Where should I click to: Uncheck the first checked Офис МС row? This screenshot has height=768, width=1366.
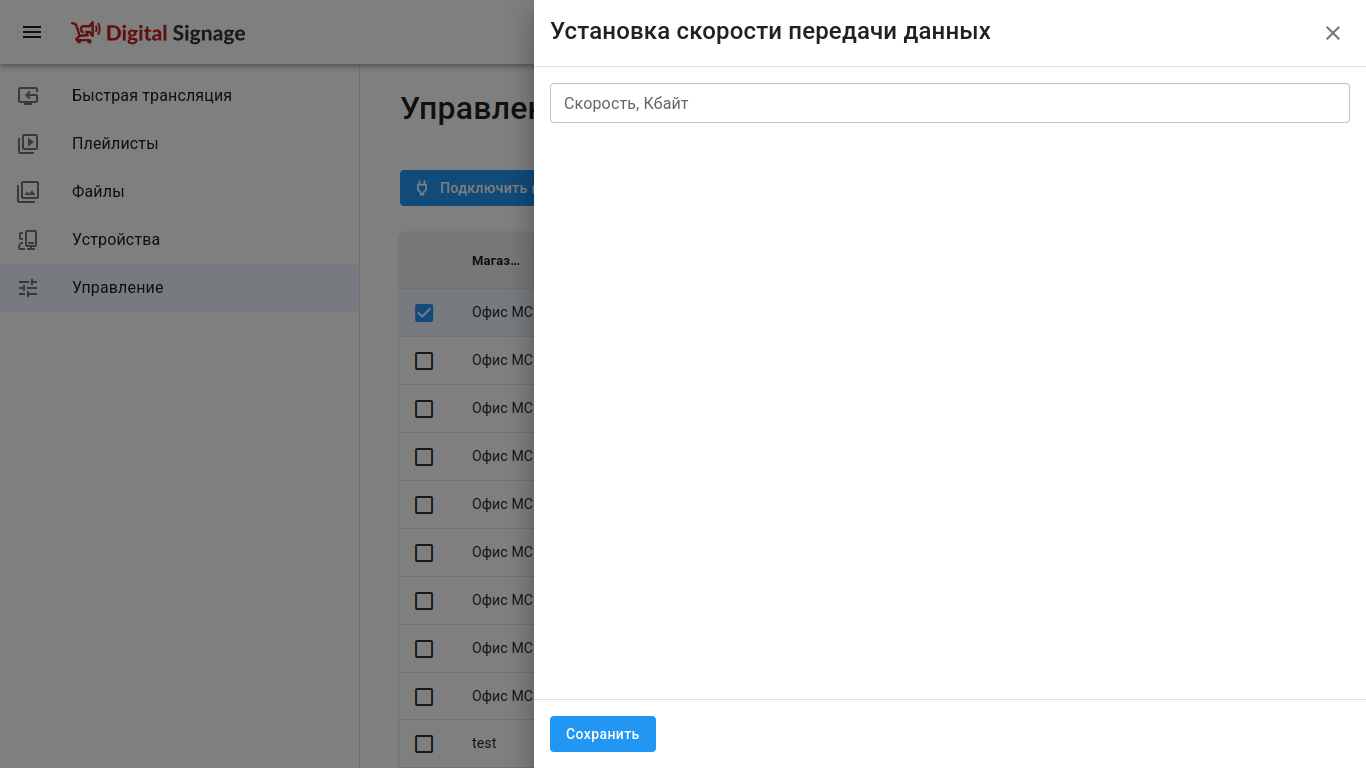(x=424, y=313)
